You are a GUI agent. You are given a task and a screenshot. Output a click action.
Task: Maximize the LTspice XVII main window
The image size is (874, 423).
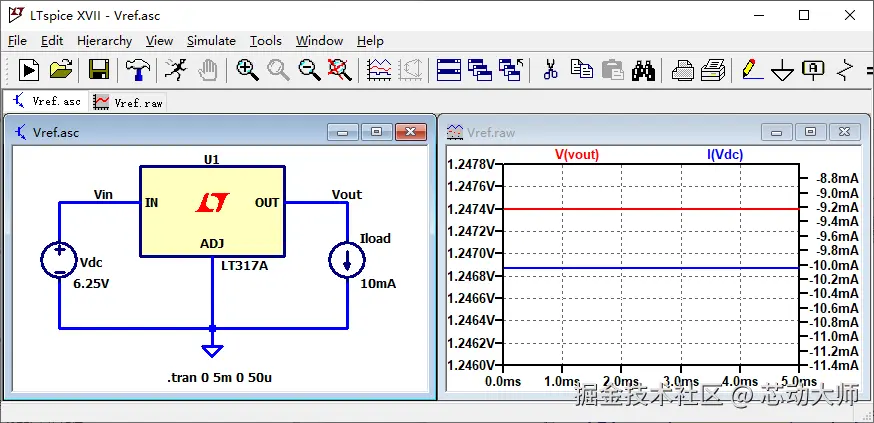pyautogui.click(x=804, y=15)
